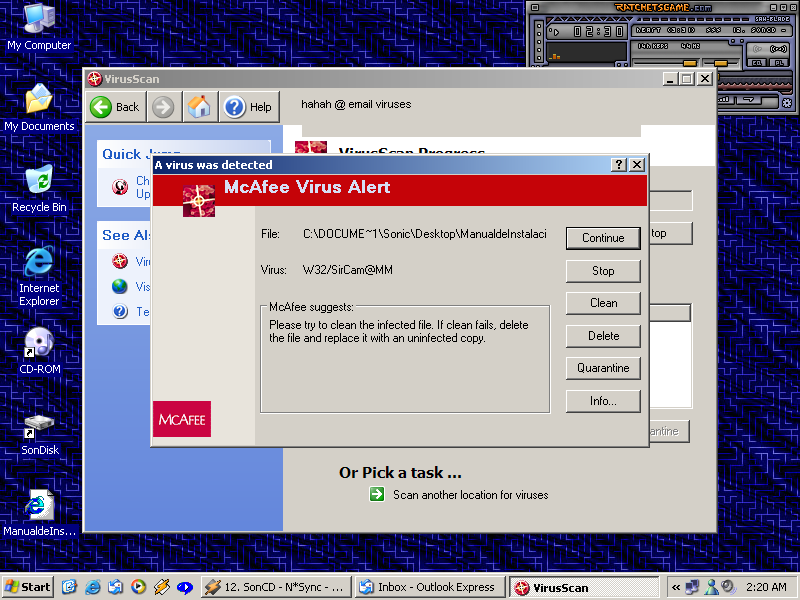Toggle the Winamp PL playlist button
Screen dimensions: 800x600
[x=781, y=63]
